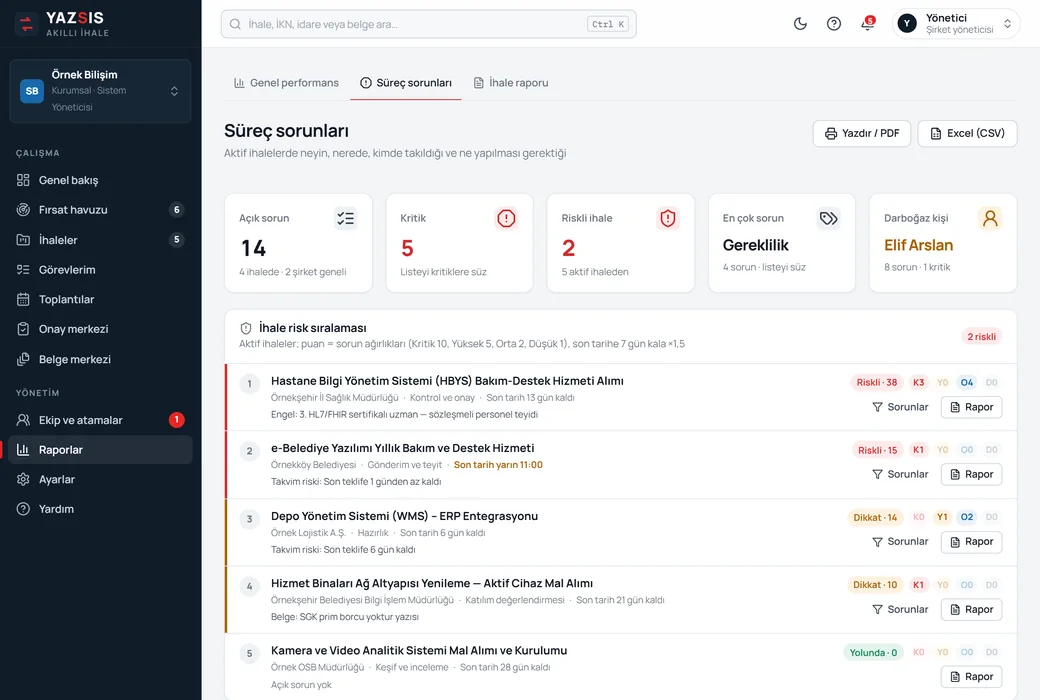Click the Yazdır / PDF button
1040x700 pixels.
click(x=862, y=133)
